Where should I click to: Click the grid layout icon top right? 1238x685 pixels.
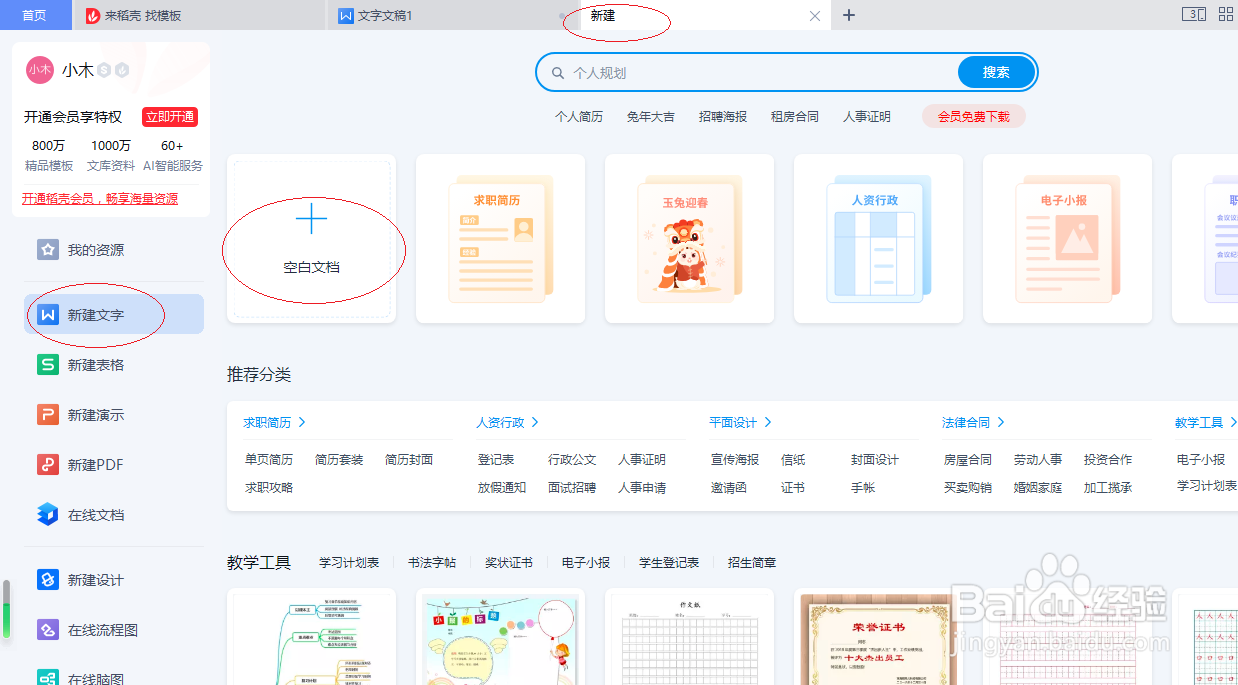tap(1225, 14)
